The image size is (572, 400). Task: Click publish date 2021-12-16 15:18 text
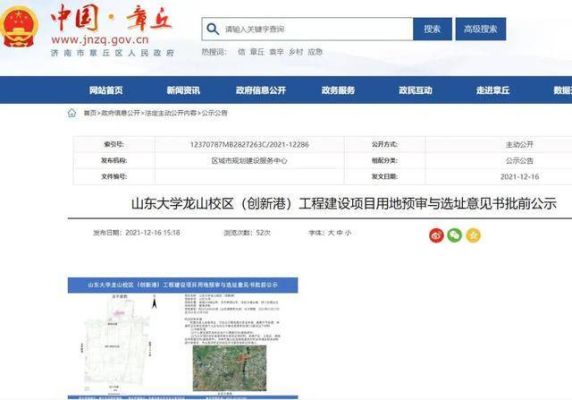point(136,233)
